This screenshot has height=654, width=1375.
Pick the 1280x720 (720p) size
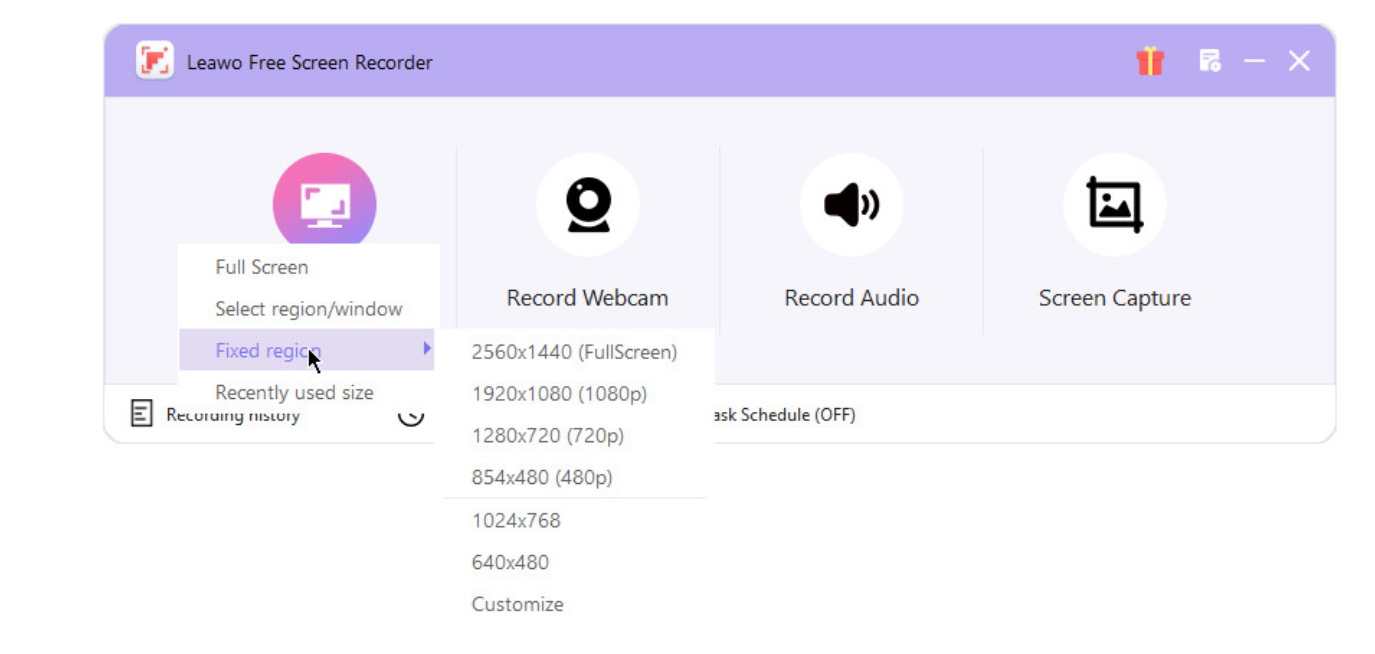(x=547, y=436)
